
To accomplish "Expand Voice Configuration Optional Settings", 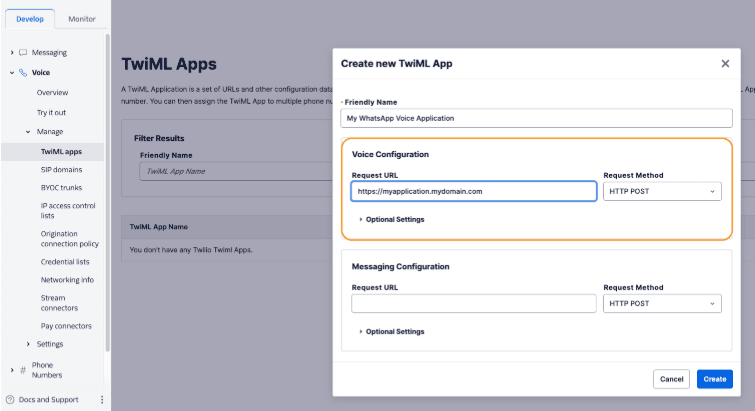I will pos(391,219).
